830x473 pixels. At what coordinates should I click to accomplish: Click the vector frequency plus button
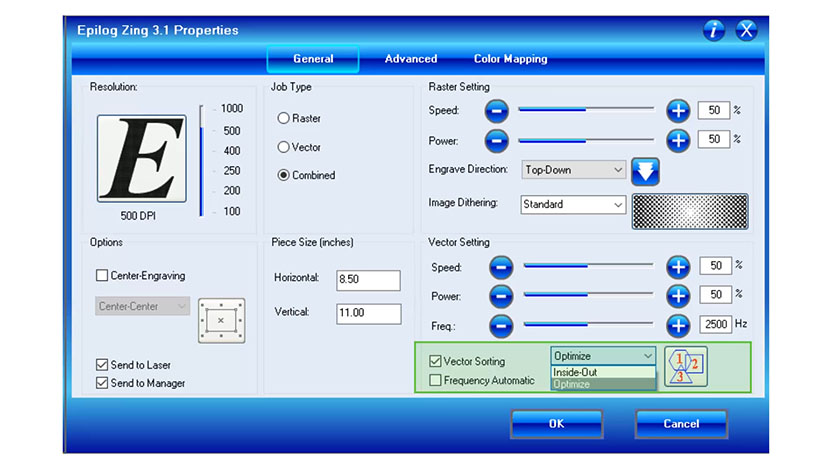tap(678, 324)
